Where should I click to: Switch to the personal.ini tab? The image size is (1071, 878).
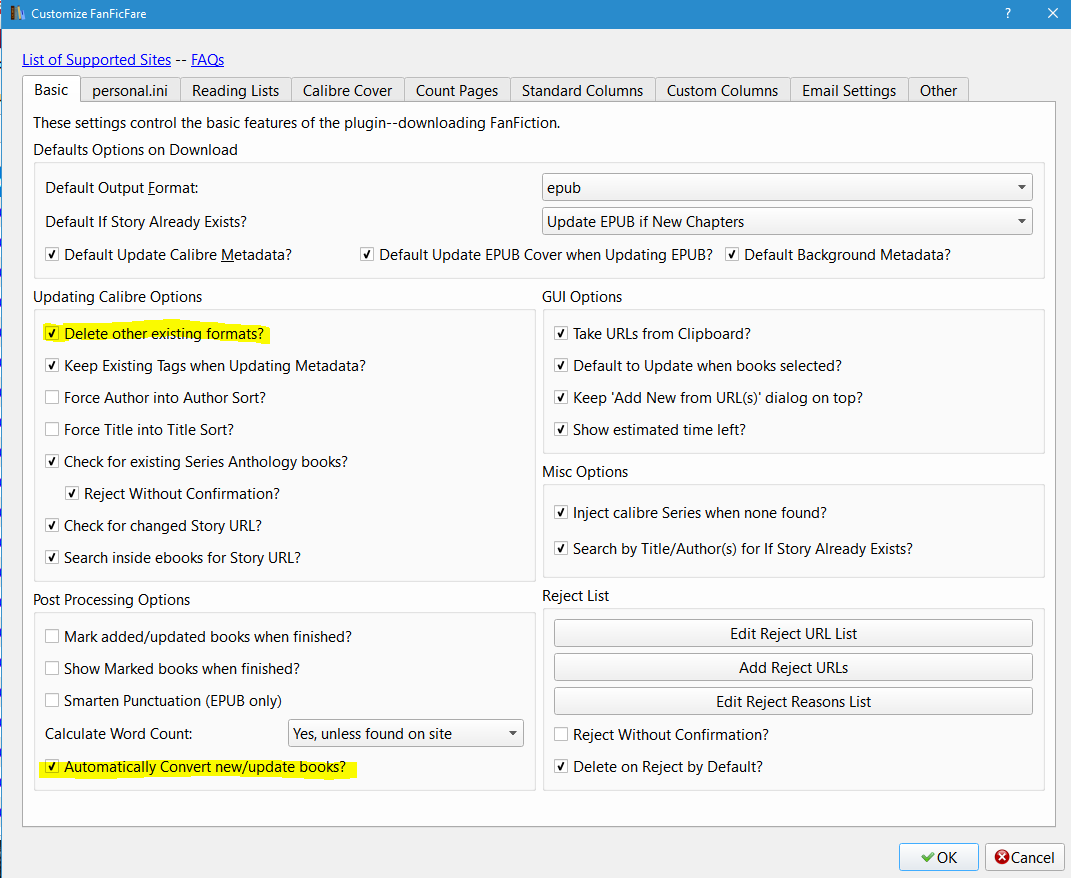pos(130,90)
